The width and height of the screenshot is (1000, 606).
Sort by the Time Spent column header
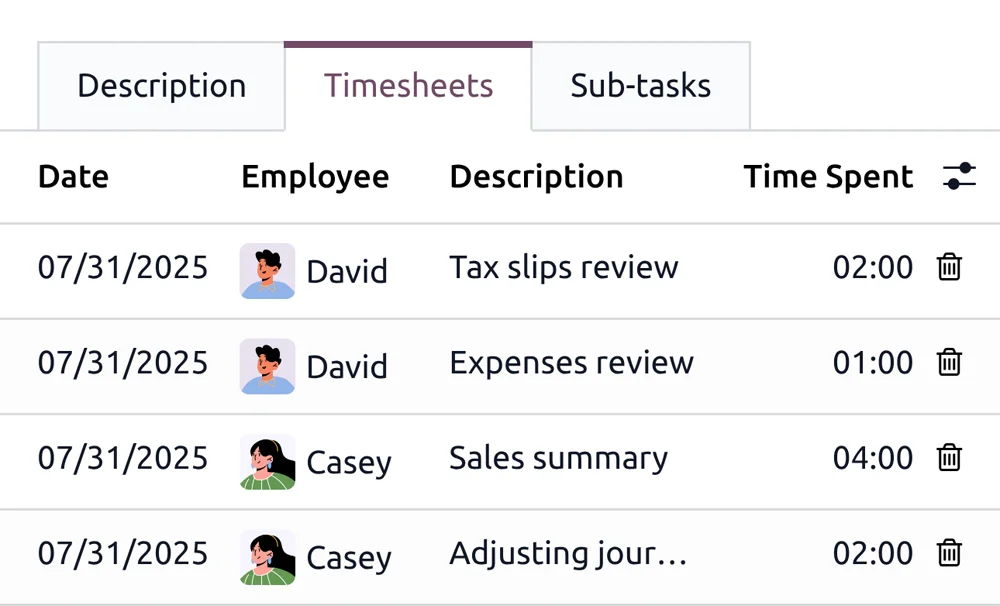pos(828,177)
